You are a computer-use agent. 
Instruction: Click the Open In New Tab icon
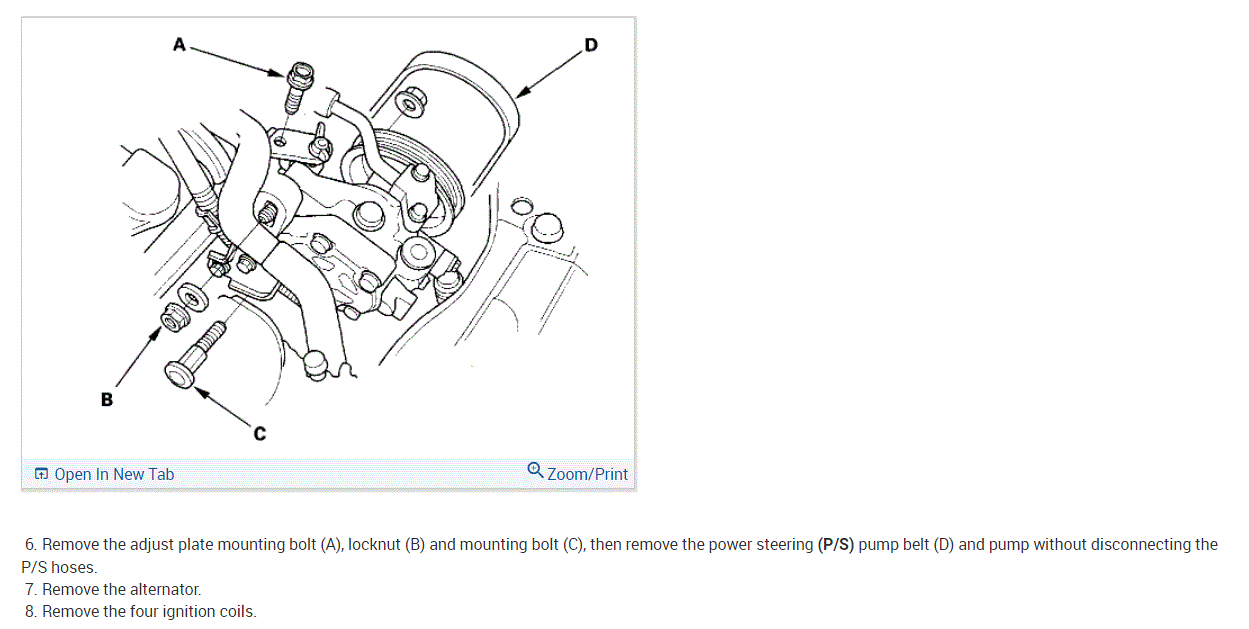41,474
